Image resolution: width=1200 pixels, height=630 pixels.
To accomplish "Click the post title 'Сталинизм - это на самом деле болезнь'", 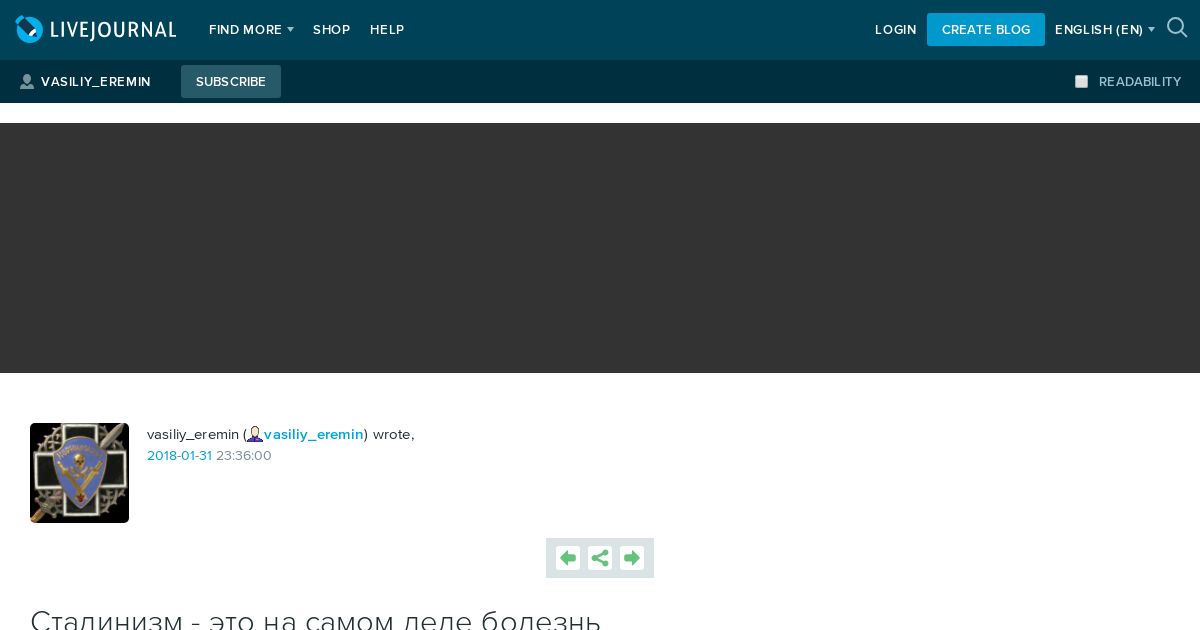I will pyautogui.click(x=316, y=618).
